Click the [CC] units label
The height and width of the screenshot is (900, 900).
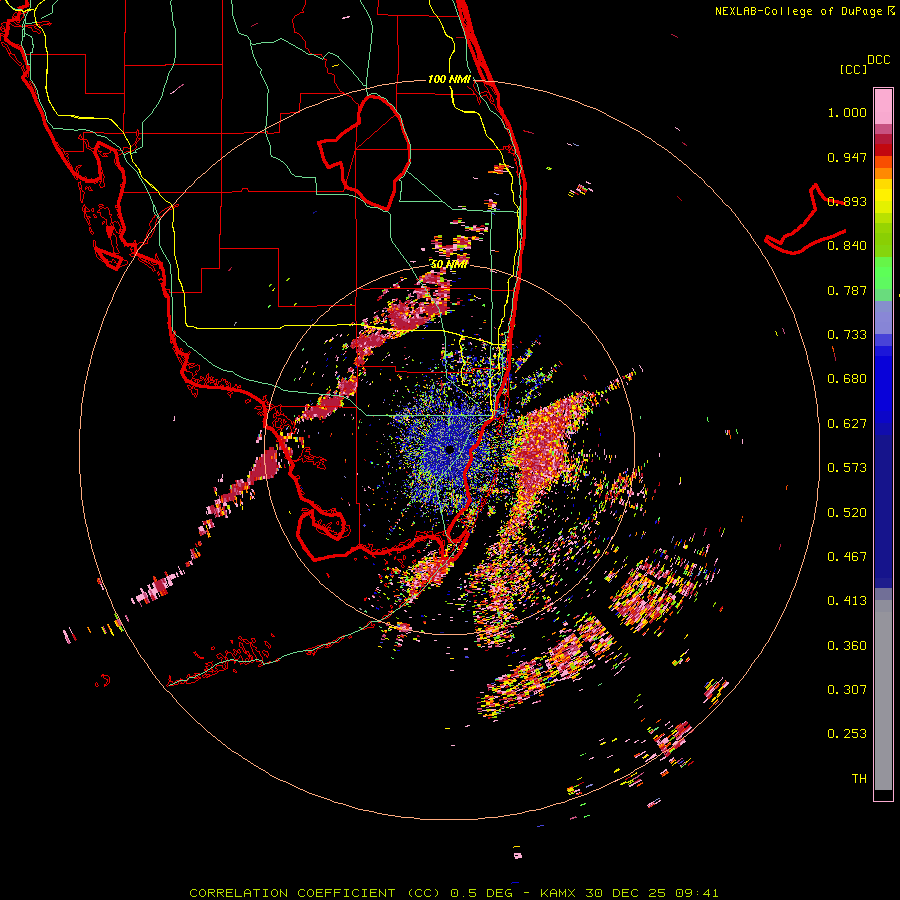pos(853,69)
